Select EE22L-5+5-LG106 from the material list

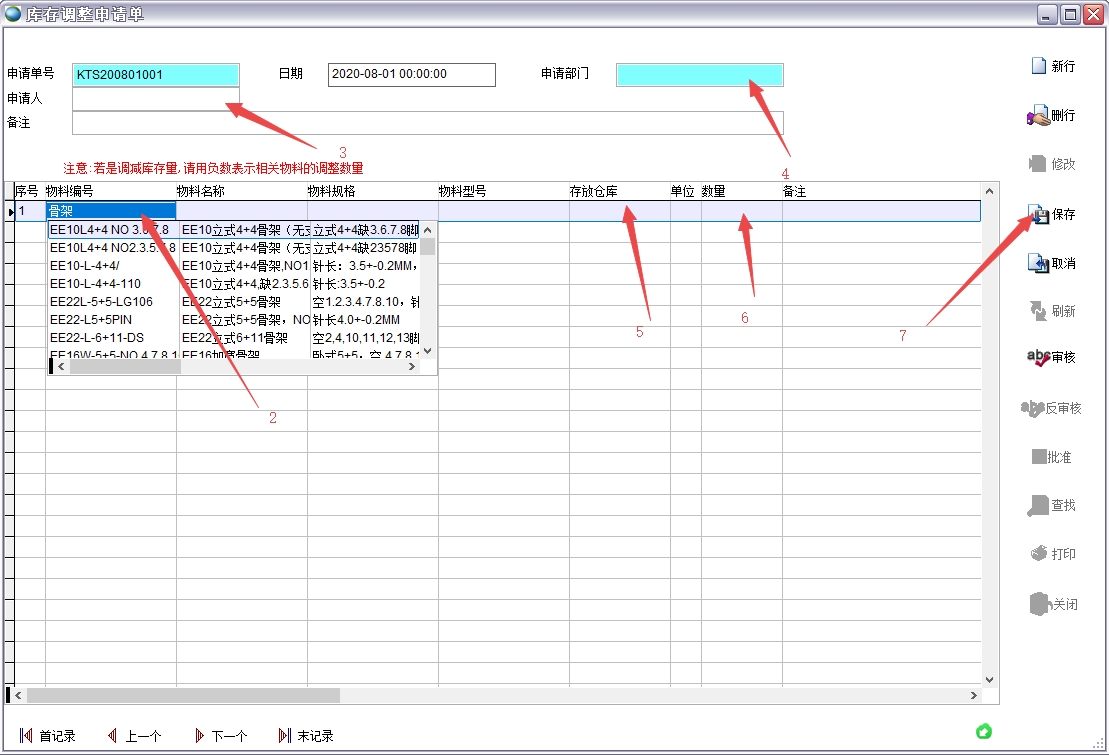(101, 302)
